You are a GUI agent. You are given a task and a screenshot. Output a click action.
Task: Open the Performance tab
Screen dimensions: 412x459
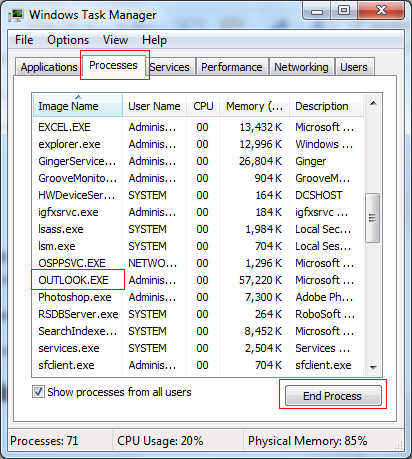(x=232, y=67)
